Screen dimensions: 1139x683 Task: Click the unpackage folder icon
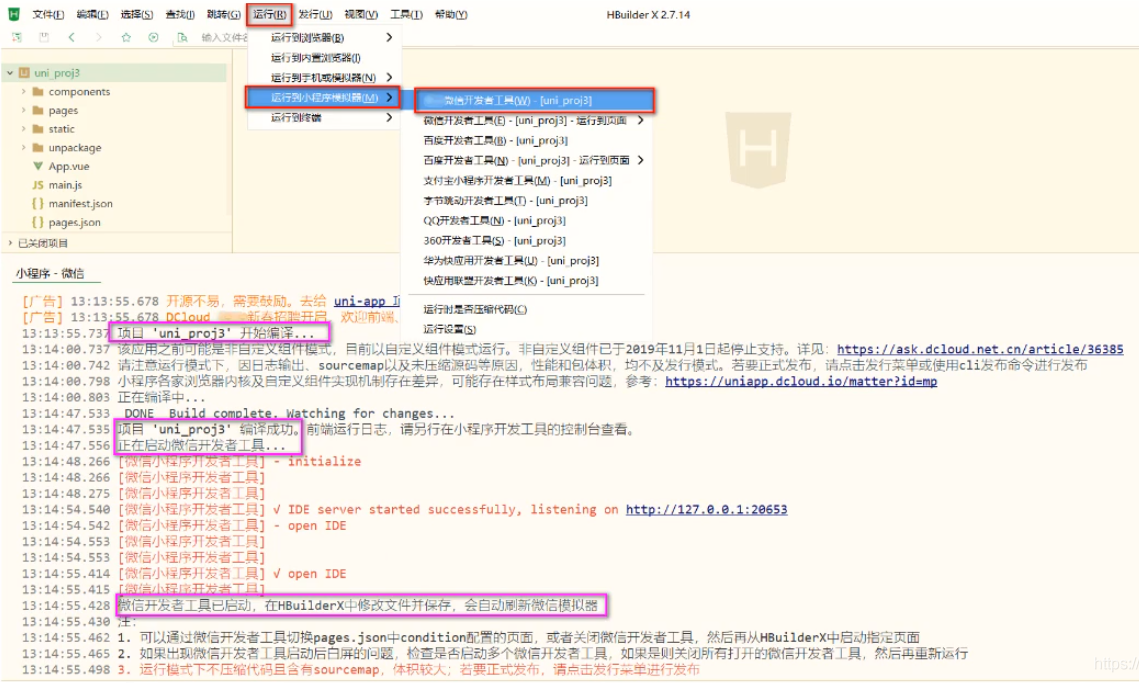click(x=38, y=147)
